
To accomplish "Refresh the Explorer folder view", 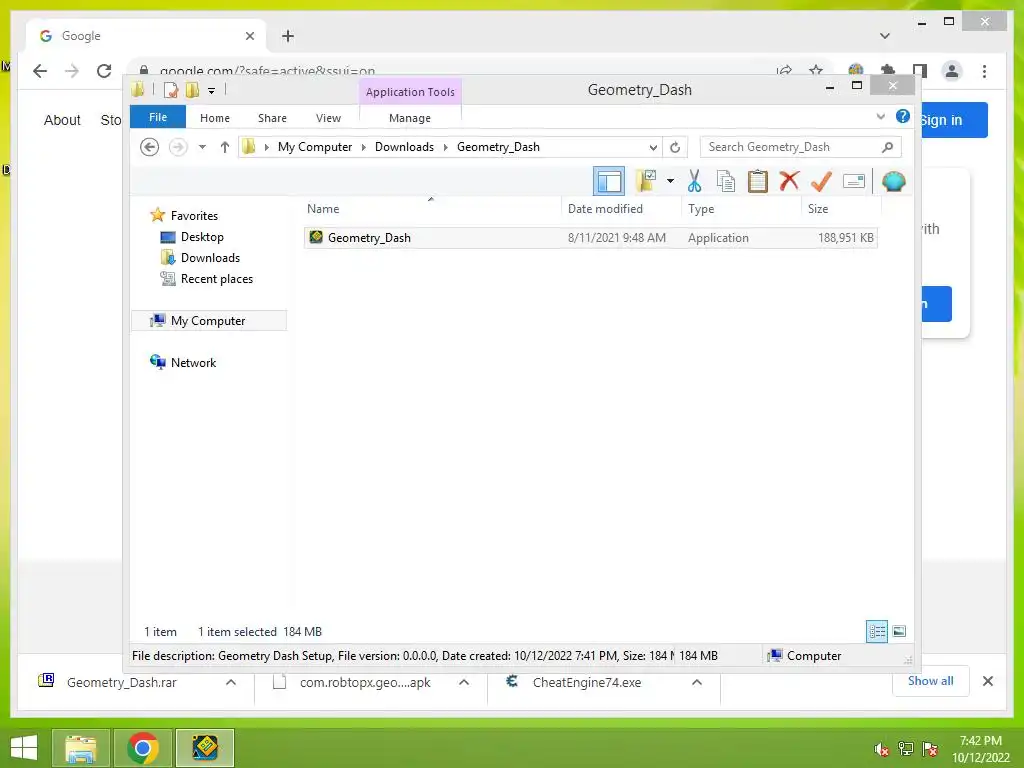I will pyautogui.click(x=675, y=148).
